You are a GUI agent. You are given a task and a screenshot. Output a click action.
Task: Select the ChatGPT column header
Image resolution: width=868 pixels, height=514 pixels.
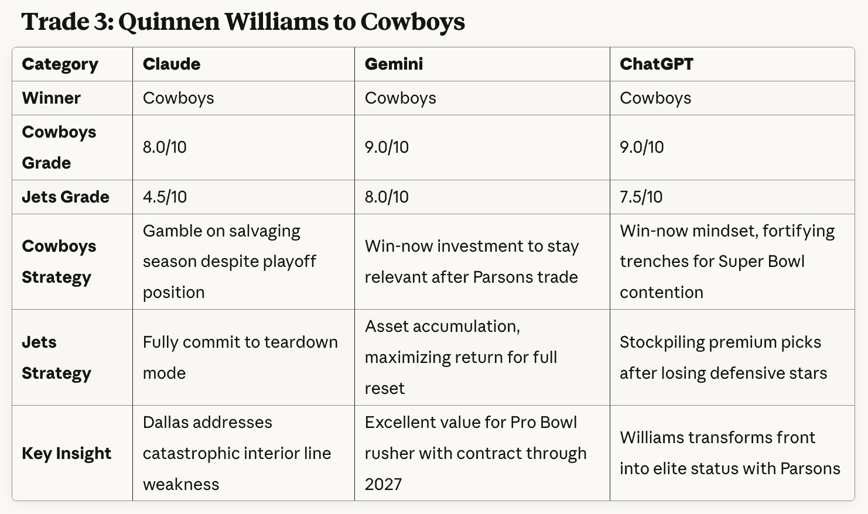tap(656, 64)
